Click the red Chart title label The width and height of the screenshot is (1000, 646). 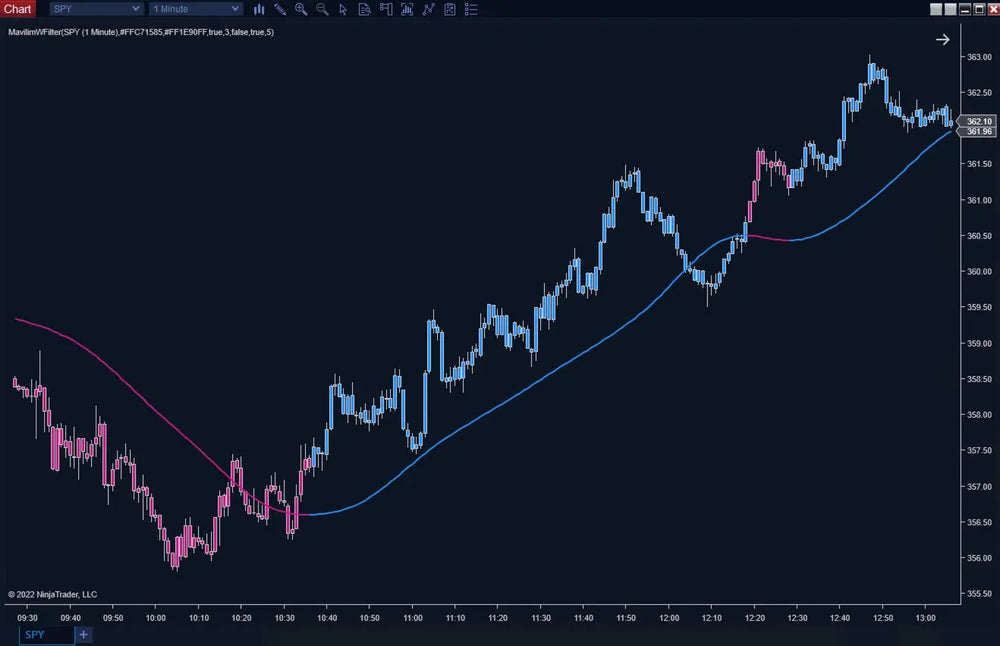click(x=18, y=9)
